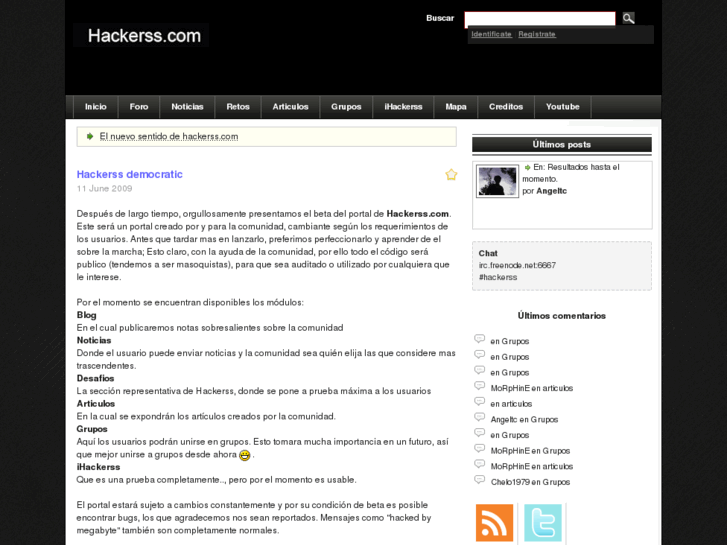Open Angeltc's avatar thumbnail
The image size is (727, 545).
coord(497,181)
